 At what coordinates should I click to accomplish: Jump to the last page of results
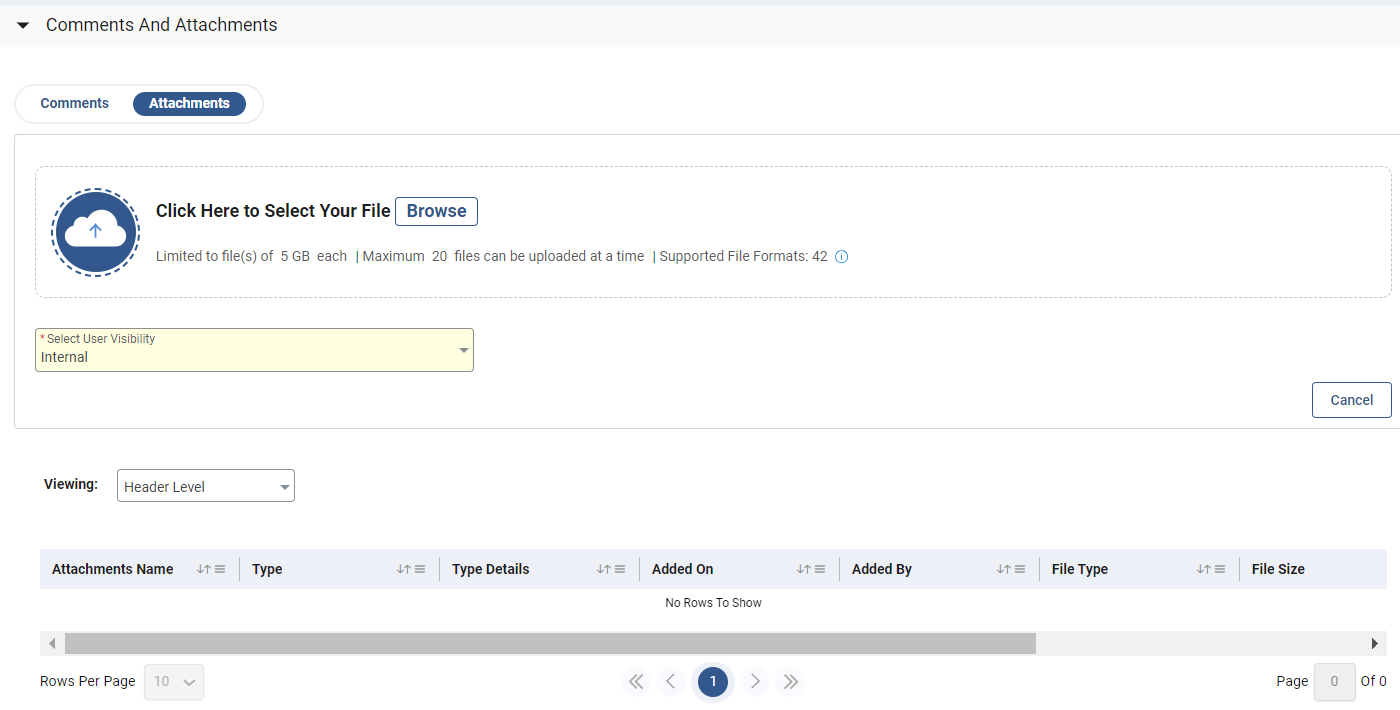pos(791,682)
